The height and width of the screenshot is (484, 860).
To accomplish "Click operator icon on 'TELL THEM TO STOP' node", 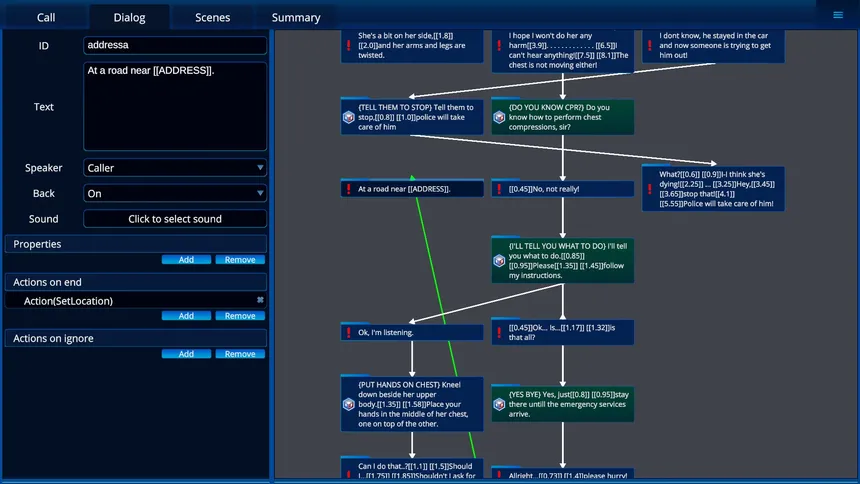I will tap(349, 117).
